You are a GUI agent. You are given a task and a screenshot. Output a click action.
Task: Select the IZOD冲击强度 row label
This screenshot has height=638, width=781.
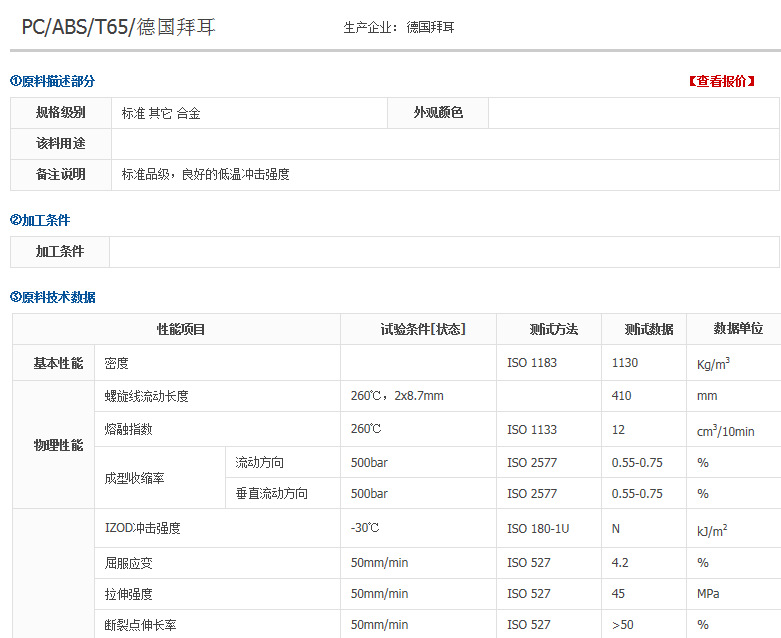pyautogui.click(x=142, y=528)
